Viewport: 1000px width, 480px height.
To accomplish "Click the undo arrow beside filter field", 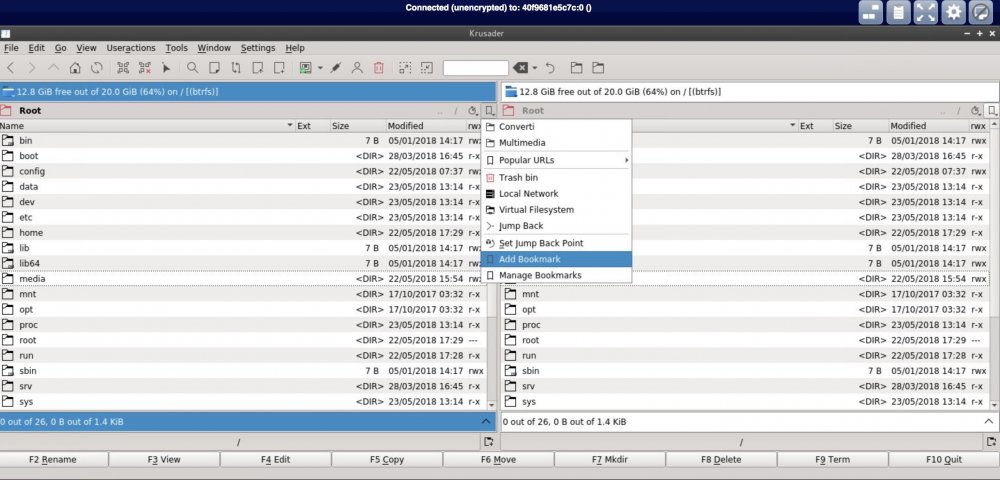I will tap(550, 68).
